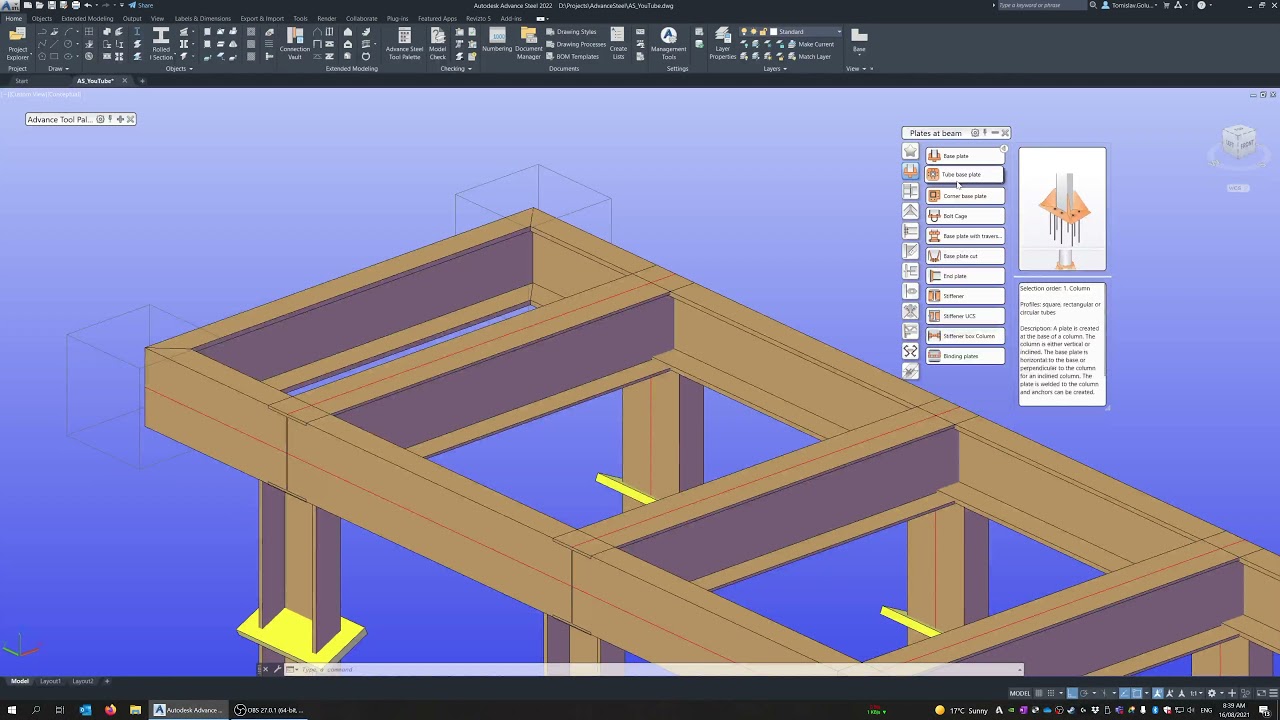Open Management Tools
The height and width of the screenshot is (720, 1280).
coord(668,45)
